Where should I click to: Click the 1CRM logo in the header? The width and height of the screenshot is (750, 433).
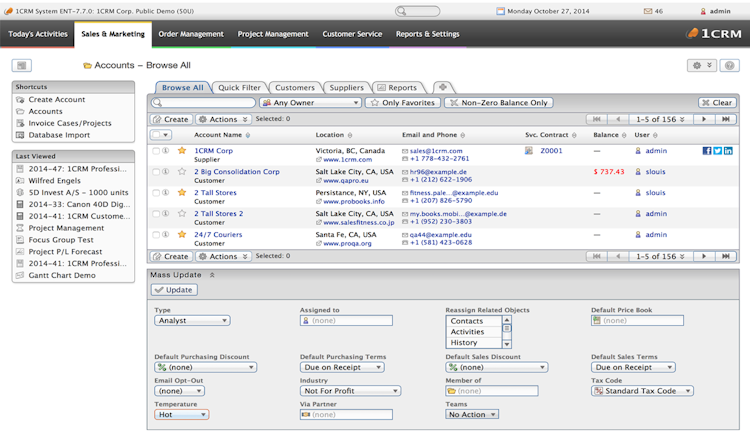714,33
